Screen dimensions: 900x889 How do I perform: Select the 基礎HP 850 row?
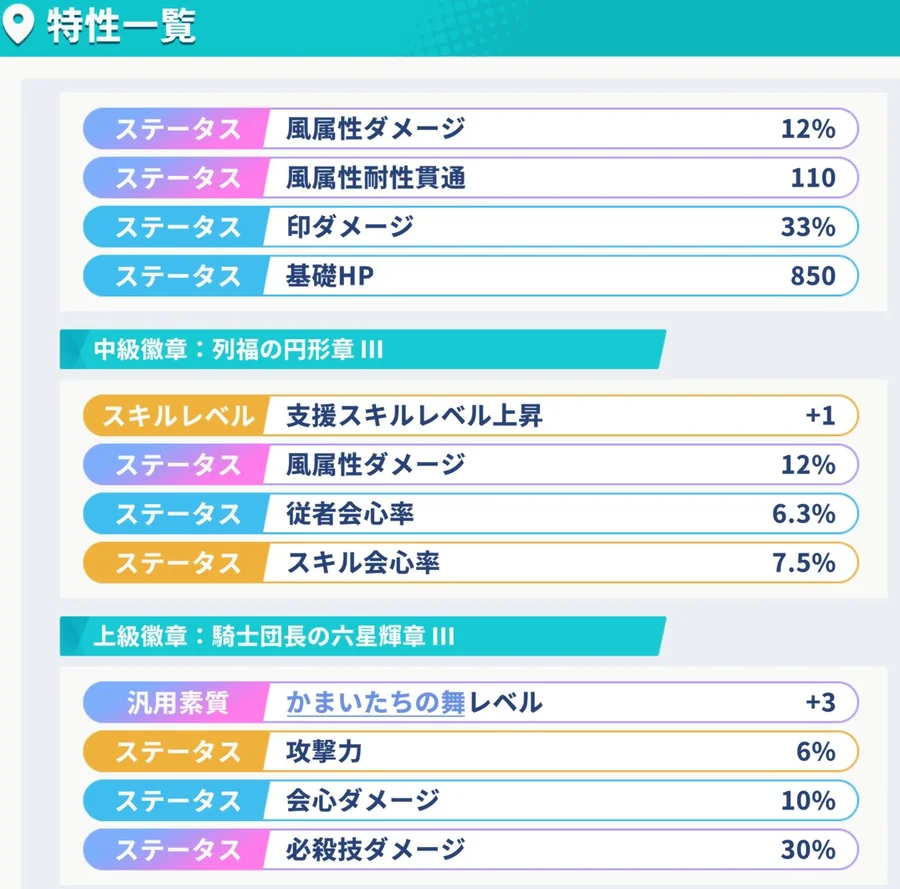pos(560,275)
